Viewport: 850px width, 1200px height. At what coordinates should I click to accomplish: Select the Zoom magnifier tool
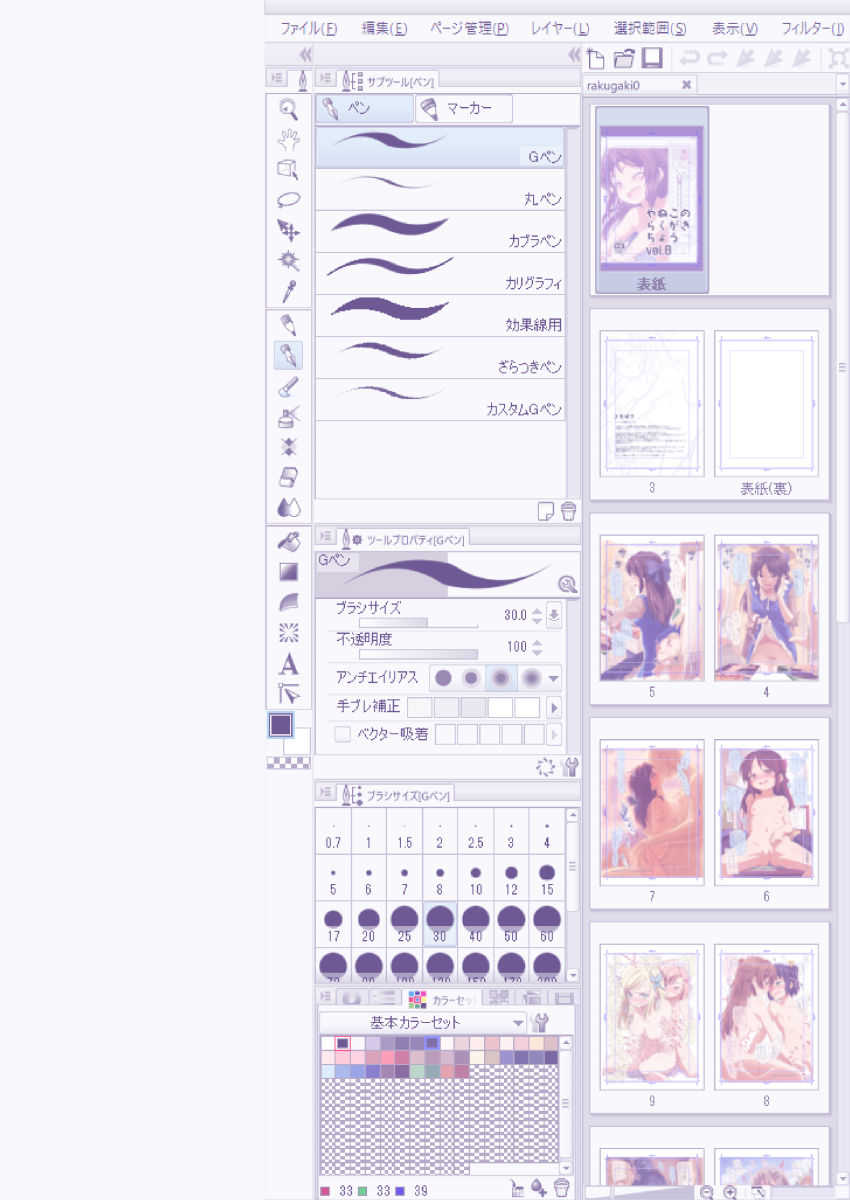288,109
